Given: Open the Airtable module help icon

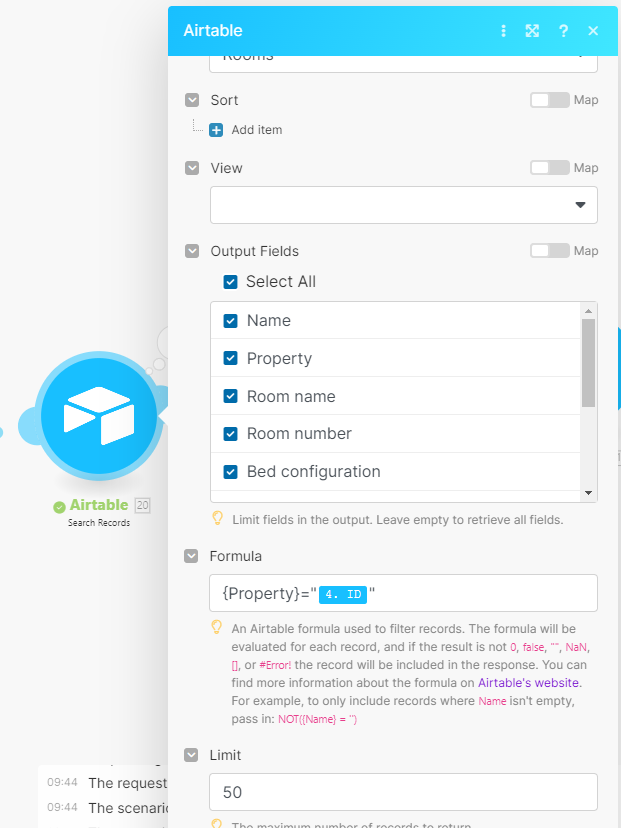Looking at the screenshot, I should pyautogui.click(x=563, y=31).
